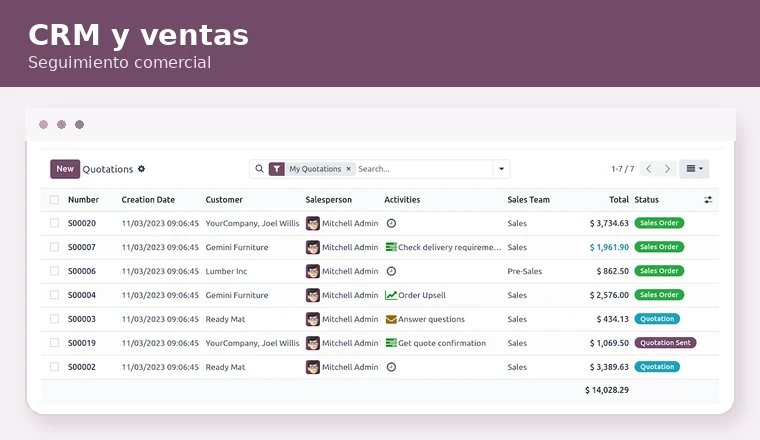Open the $ 1,961.90 total link
Screen dimensions: 760x440
pyautogui.click(x=609, y=247)
